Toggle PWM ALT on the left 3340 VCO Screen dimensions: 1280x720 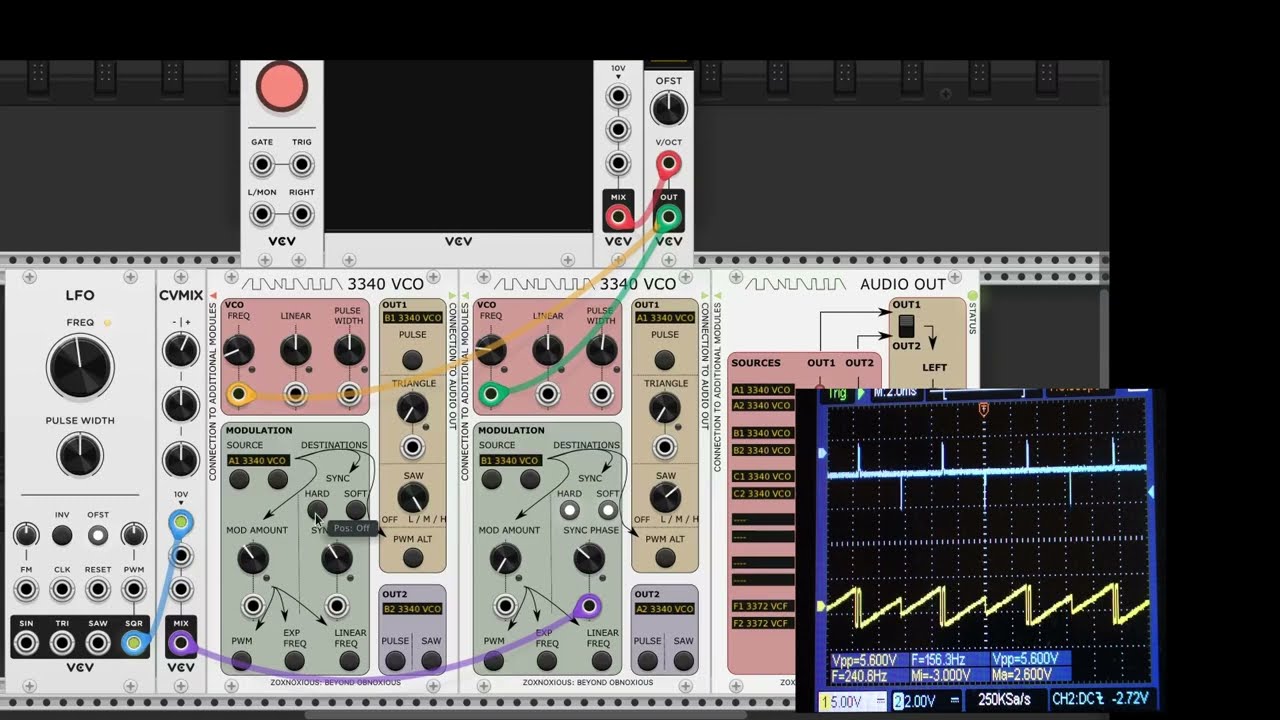click(412, 560)
